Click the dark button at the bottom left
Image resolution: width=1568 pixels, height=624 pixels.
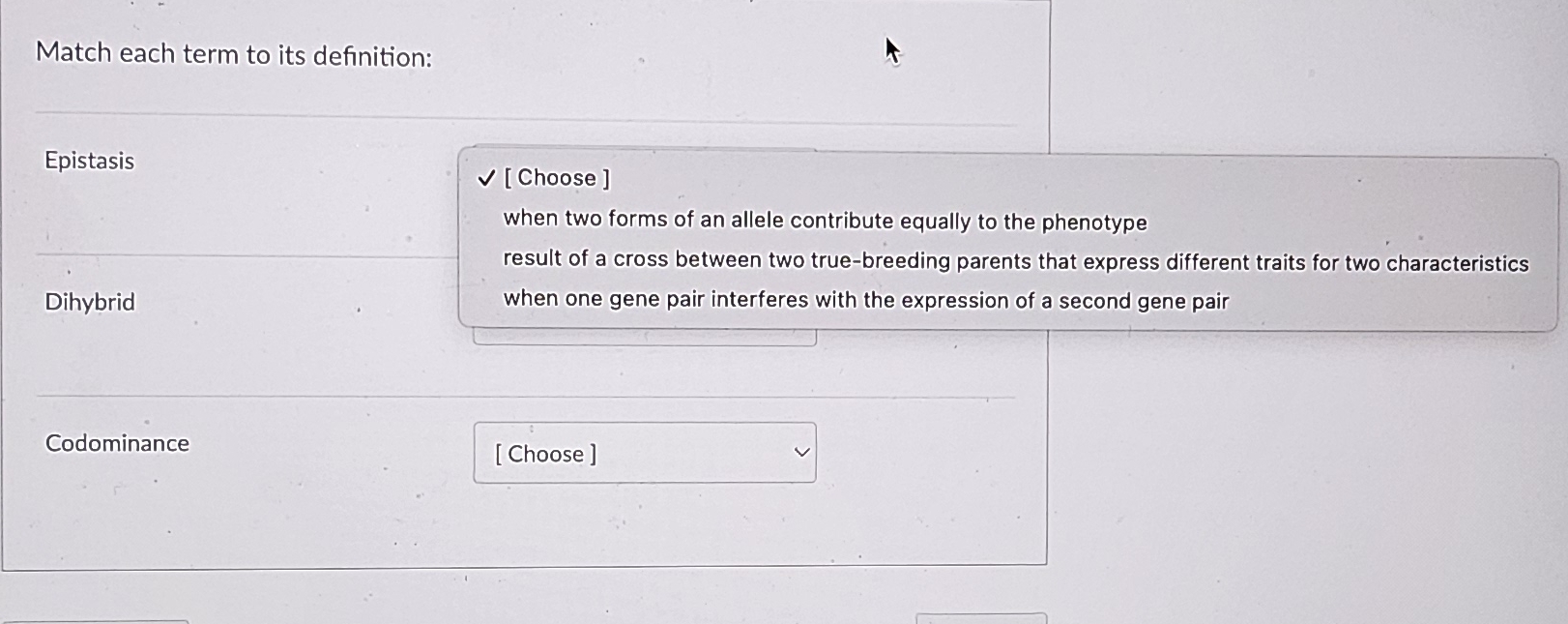(x=92, y=619)
